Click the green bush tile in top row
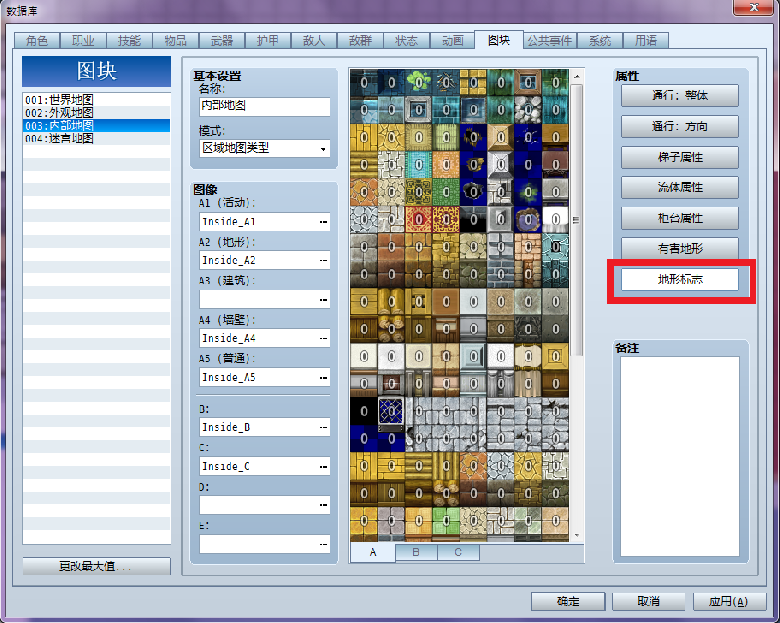The height and width of the screenshot is (623, 780). pos(418,82)
